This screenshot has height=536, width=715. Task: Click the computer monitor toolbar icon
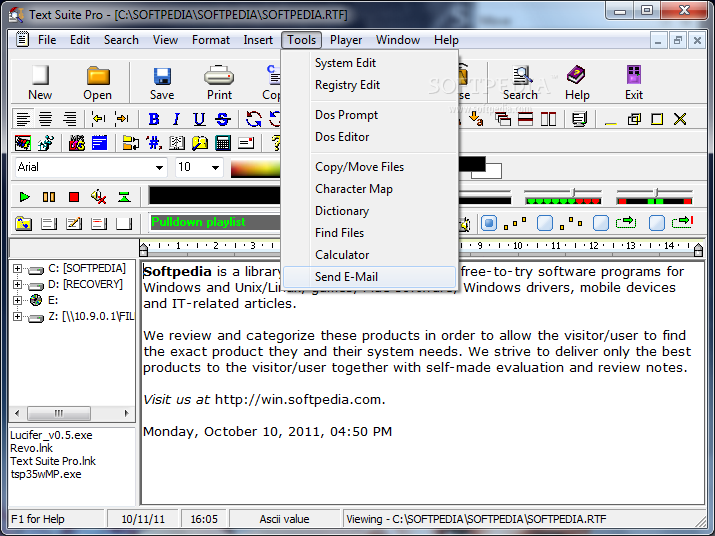[579, 120]
